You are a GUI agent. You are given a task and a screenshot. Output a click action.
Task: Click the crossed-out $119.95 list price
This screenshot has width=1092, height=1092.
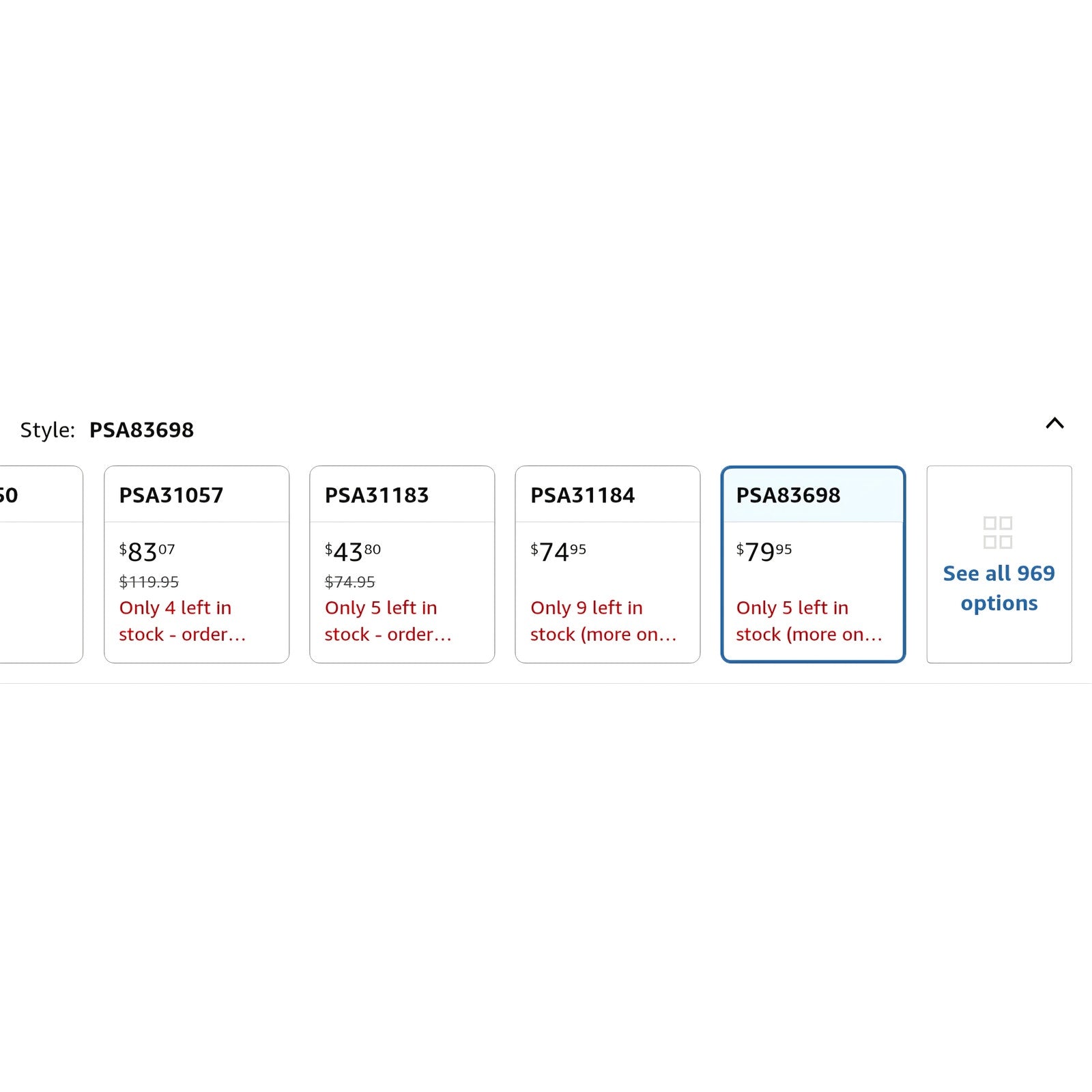(x=149, y=582)
